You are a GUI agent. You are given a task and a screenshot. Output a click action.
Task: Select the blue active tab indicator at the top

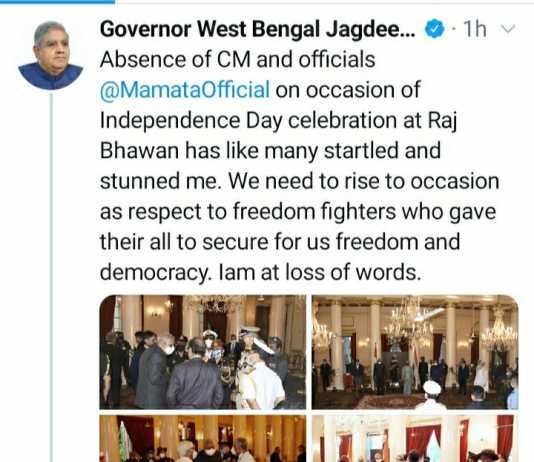(x=57, y=1)
